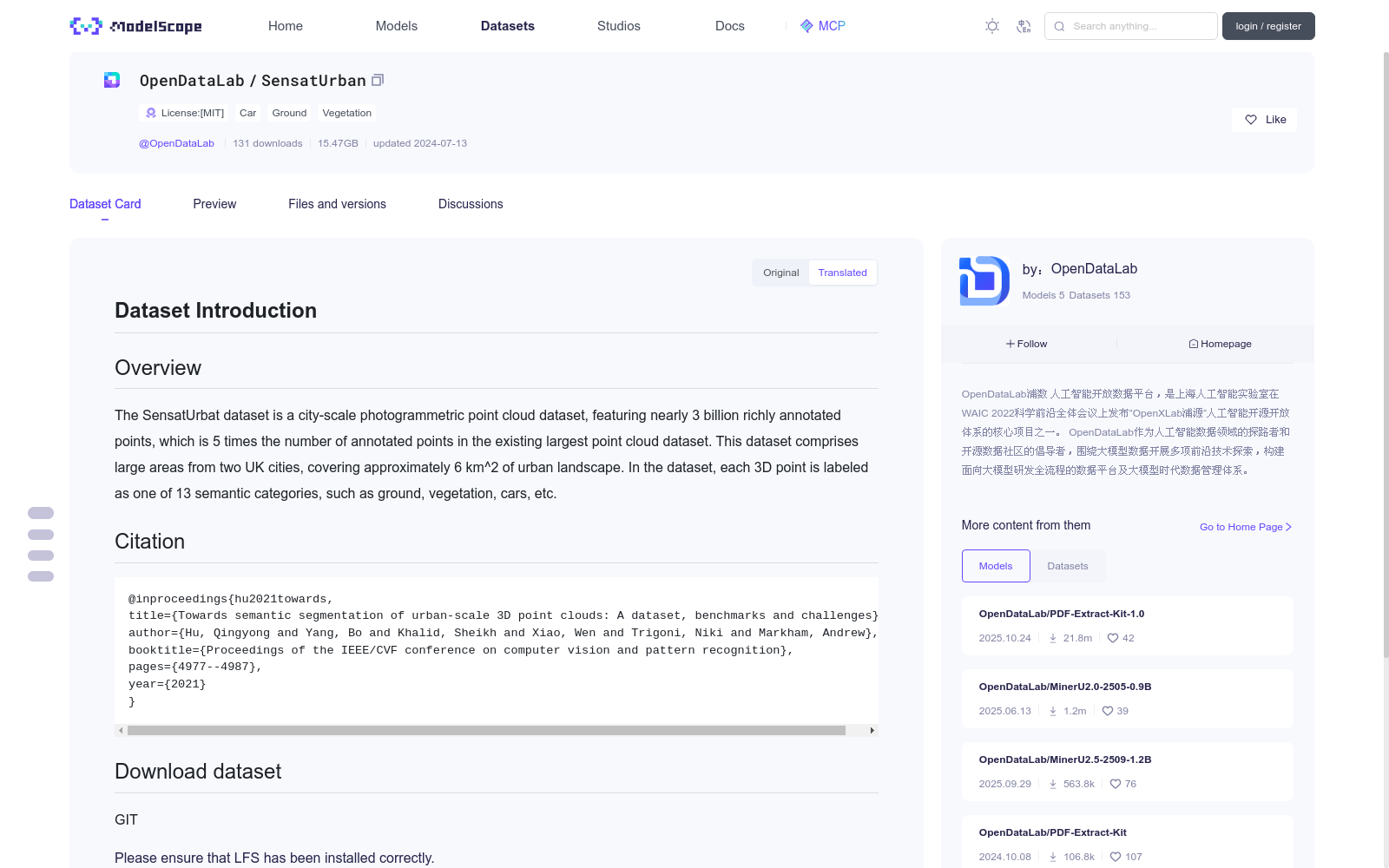This screenshot has width=1389, height=868.
Task: Click download icon on MinerU2.0-2505-0.9B card
Action: (1053, 711)
